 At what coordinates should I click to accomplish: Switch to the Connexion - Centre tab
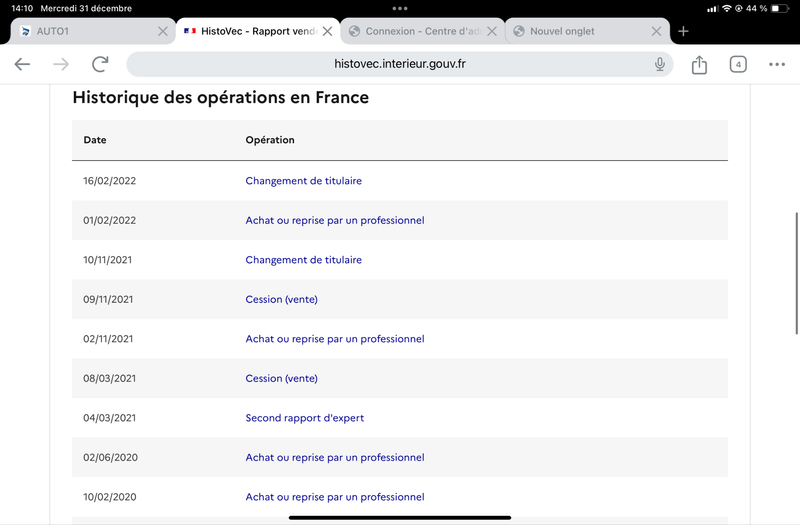pyautogui.click(x=415, y=31)
